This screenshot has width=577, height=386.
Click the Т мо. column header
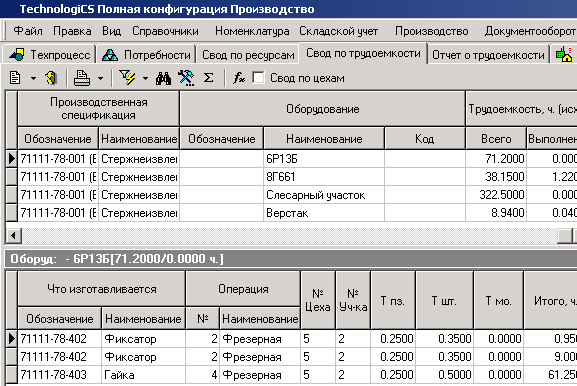click(x=498, y=301)
